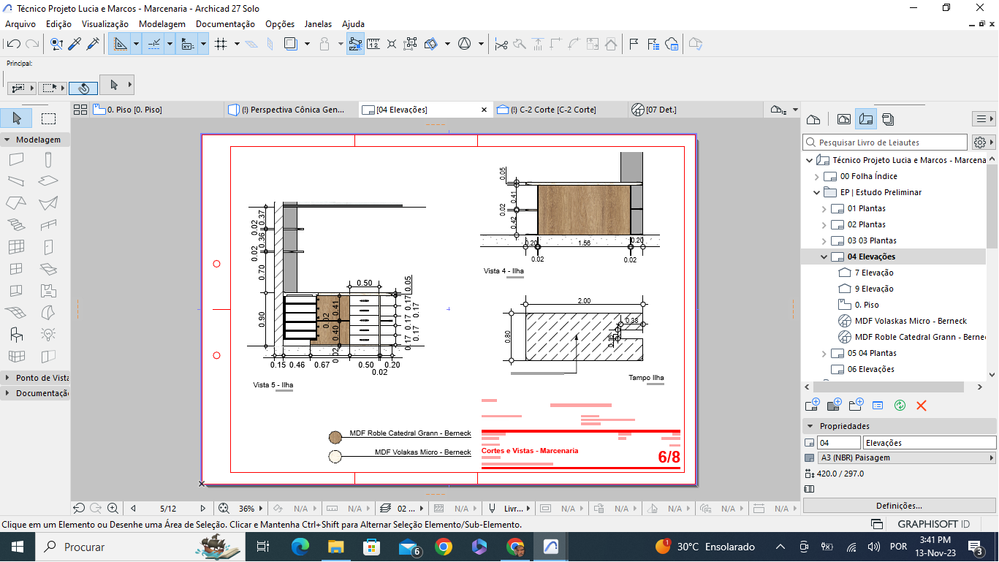Choose the Door tool

[x=48, y=247]
